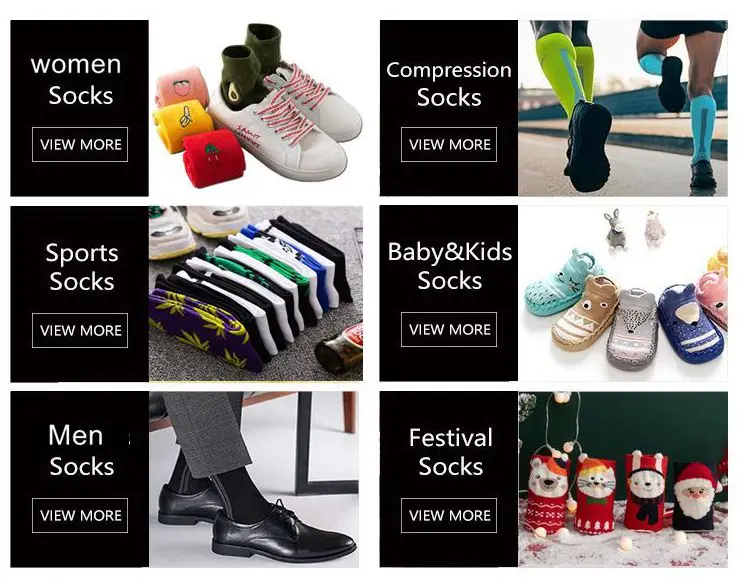Click VIEW MORE under Festival Socks
Image resolution: width=739 pixels, height=581 pixels.
point(449,516)
